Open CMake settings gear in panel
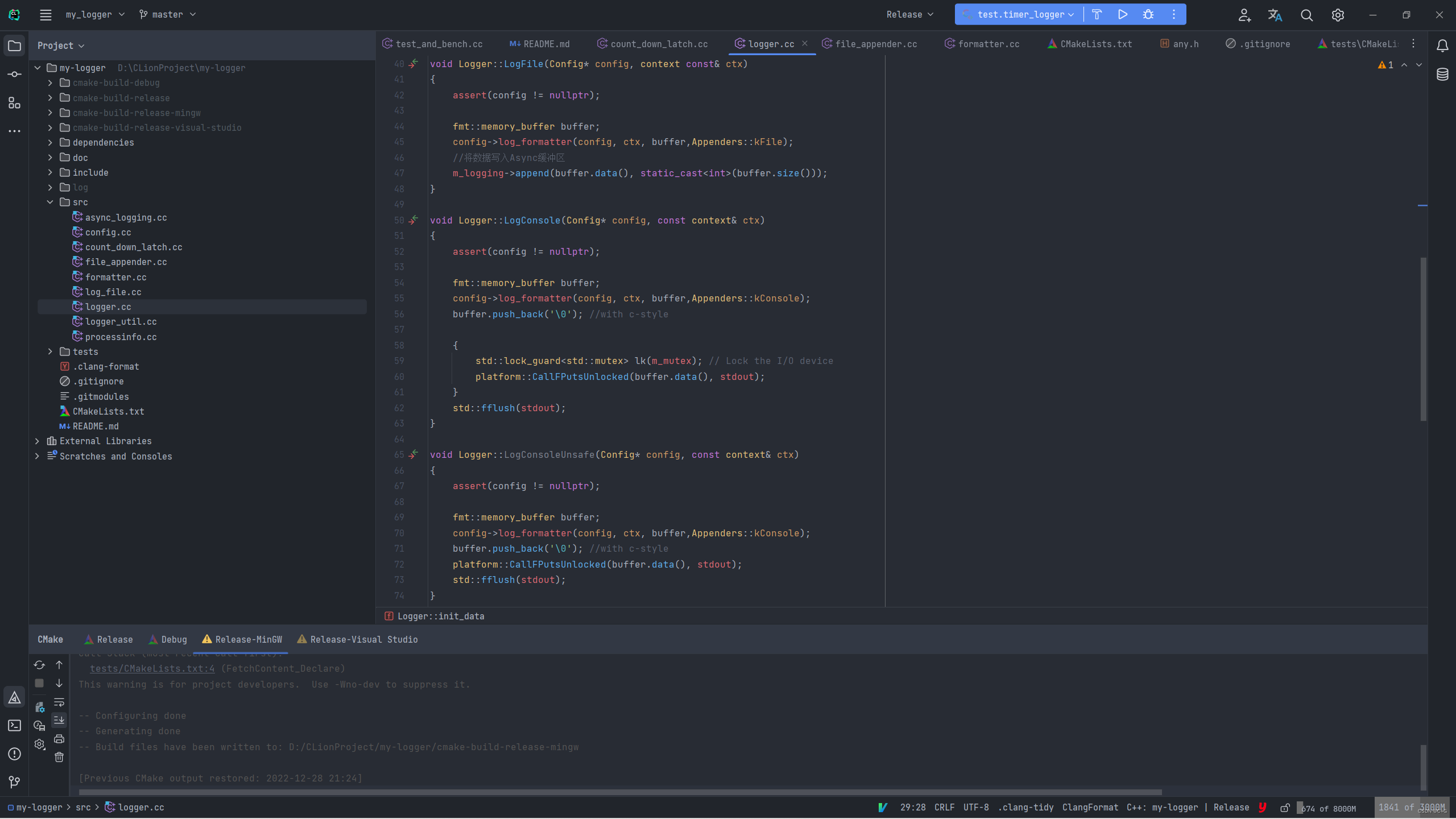 coord(39,744)
